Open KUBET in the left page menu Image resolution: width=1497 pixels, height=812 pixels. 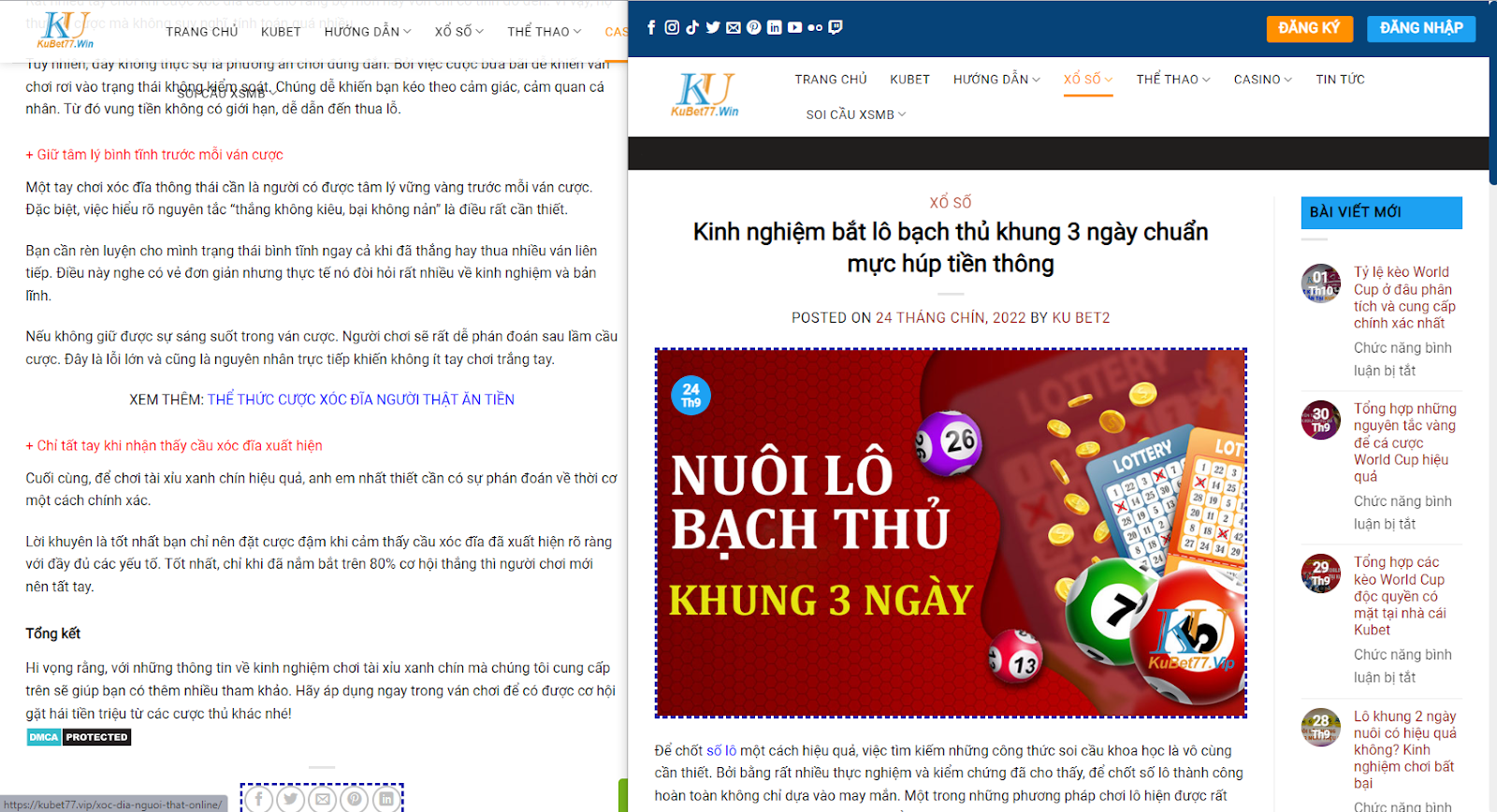tap(281, 32)
